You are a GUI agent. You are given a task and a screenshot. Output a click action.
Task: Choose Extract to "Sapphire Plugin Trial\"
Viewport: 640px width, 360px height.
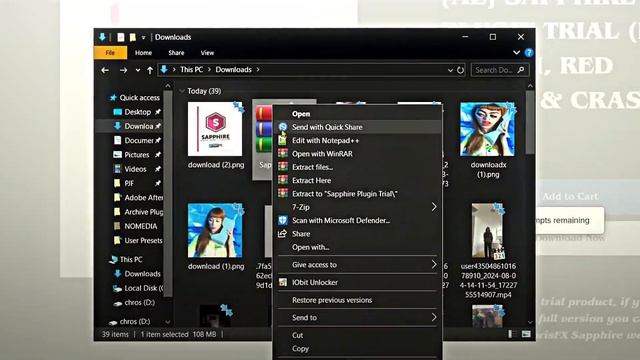[358, 194]
